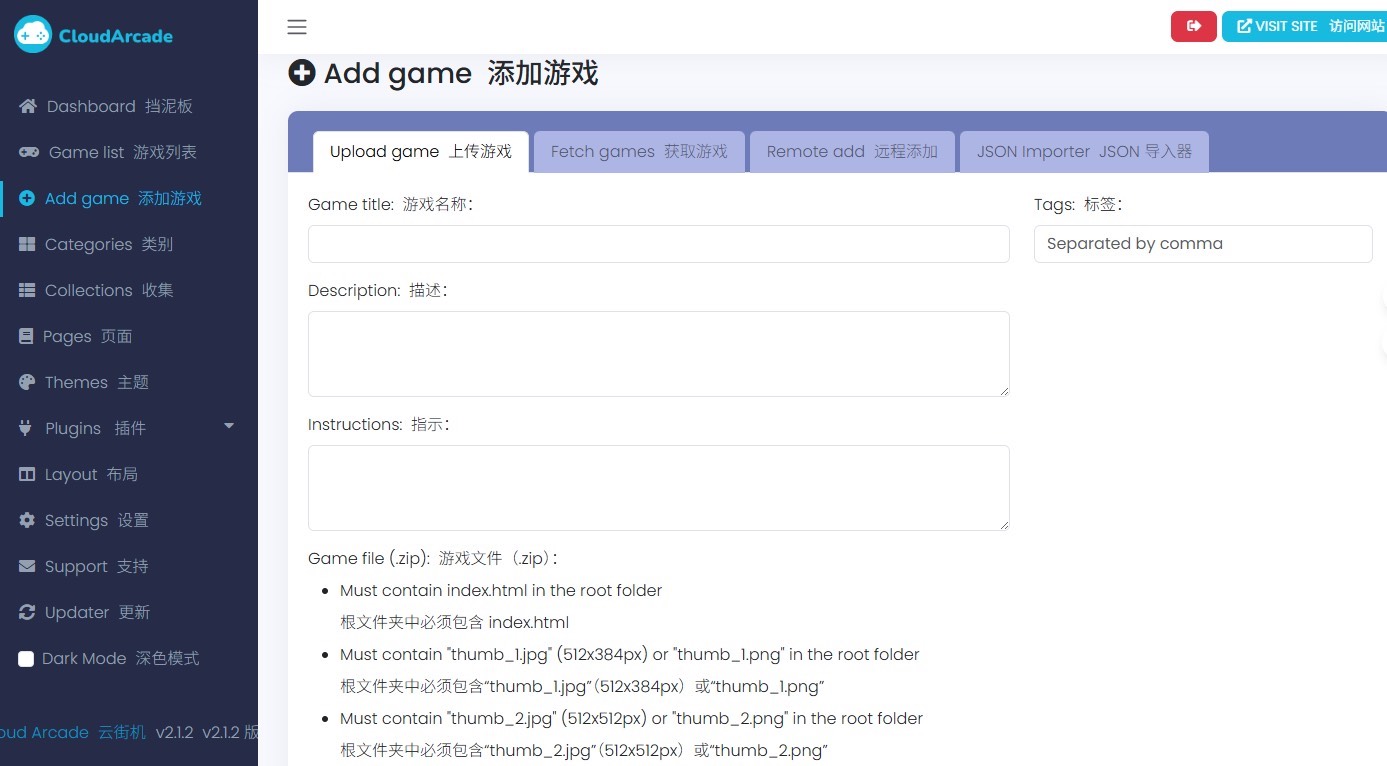
Task: Toggle the Dark Mode checkbox
Action: pyautogui.click(x=26, y=659)
